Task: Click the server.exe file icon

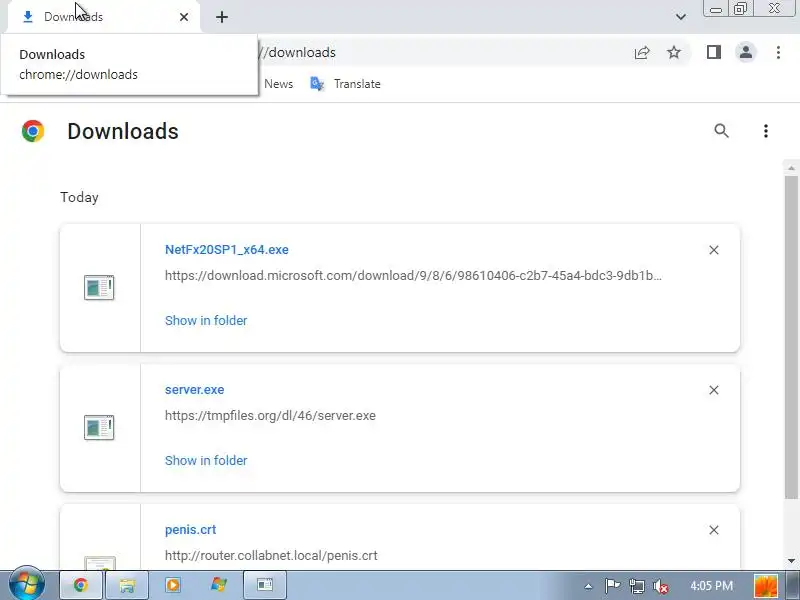Action: pos(99,428)
